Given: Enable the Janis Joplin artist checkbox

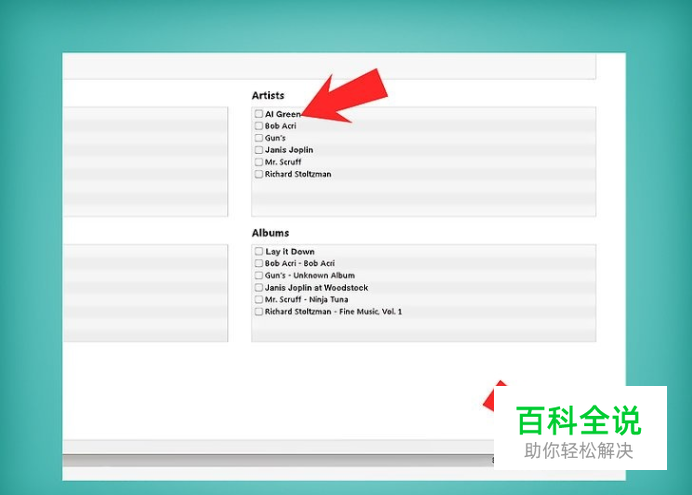Looking at the screenshot, I should pyautogui.click(x=259, y=150).
